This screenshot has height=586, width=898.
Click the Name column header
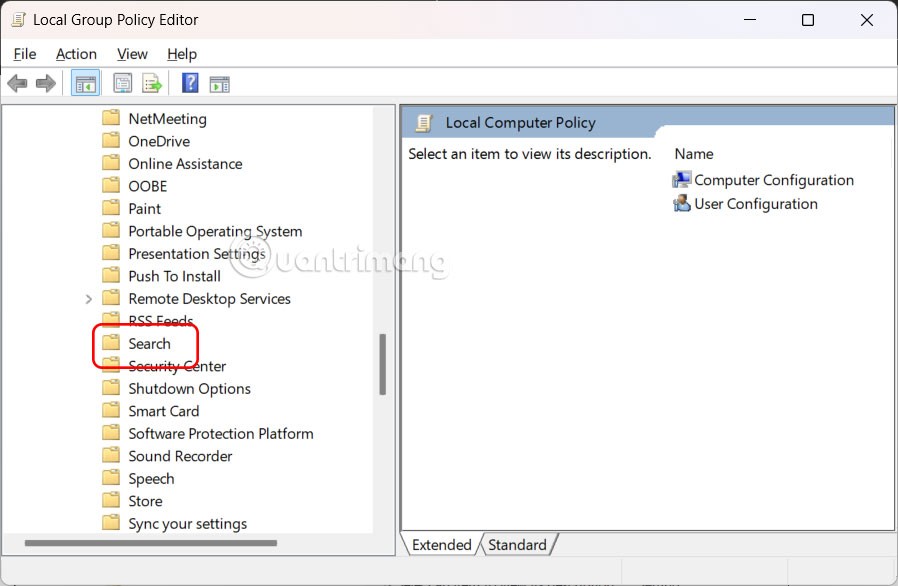(694, 154)
